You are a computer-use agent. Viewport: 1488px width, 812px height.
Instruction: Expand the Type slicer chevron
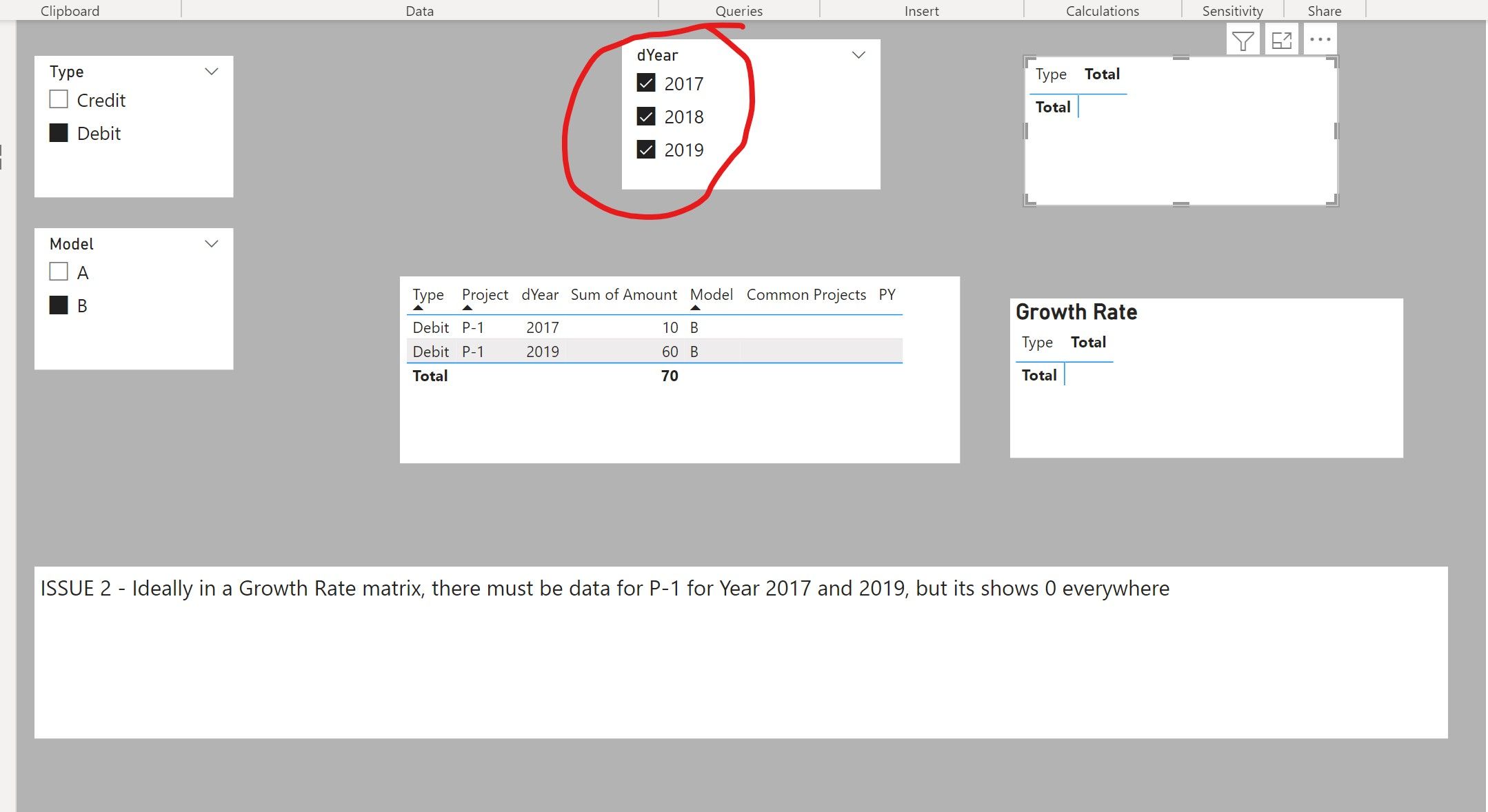[212, 72]
